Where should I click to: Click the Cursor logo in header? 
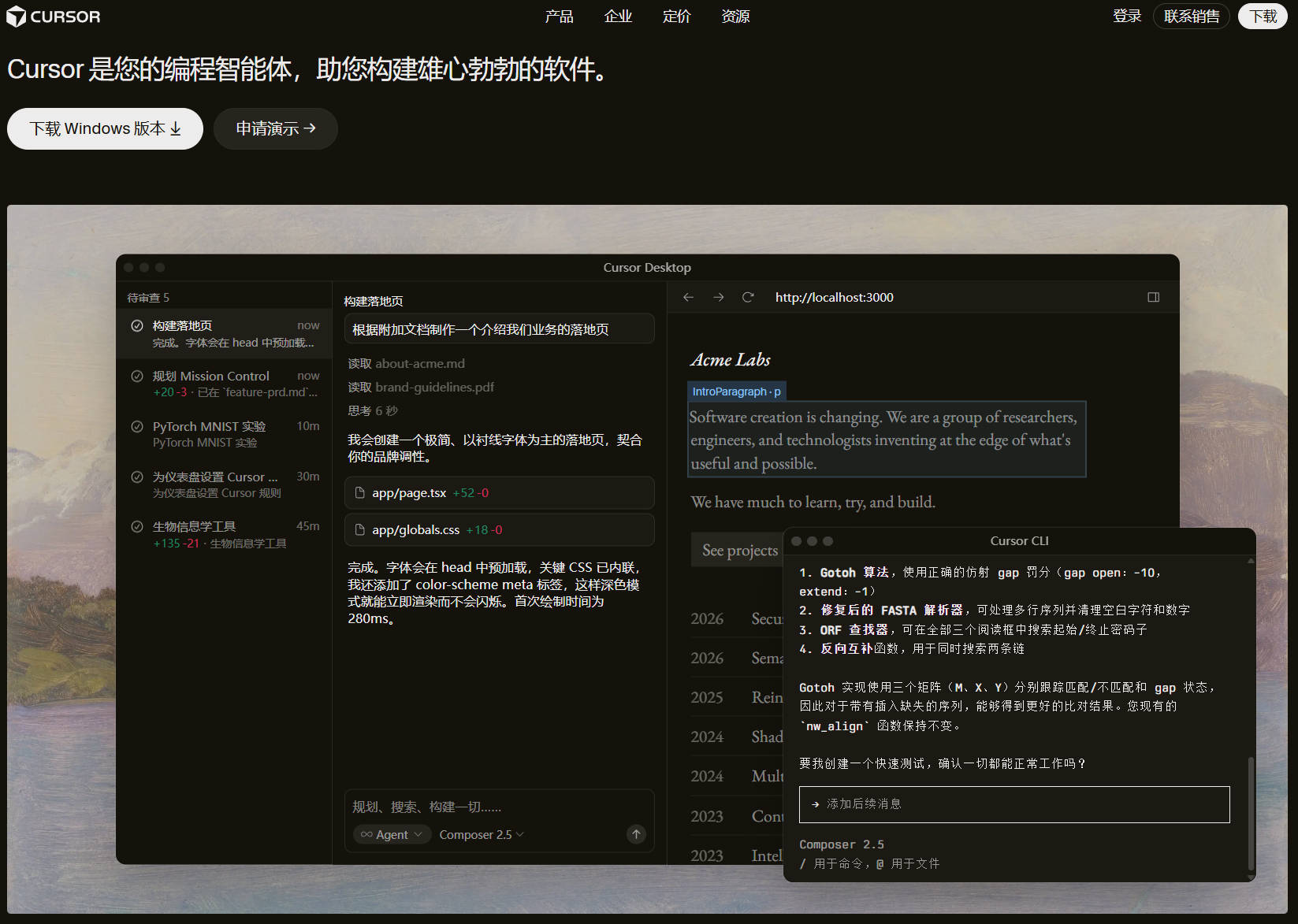[54, 17]
